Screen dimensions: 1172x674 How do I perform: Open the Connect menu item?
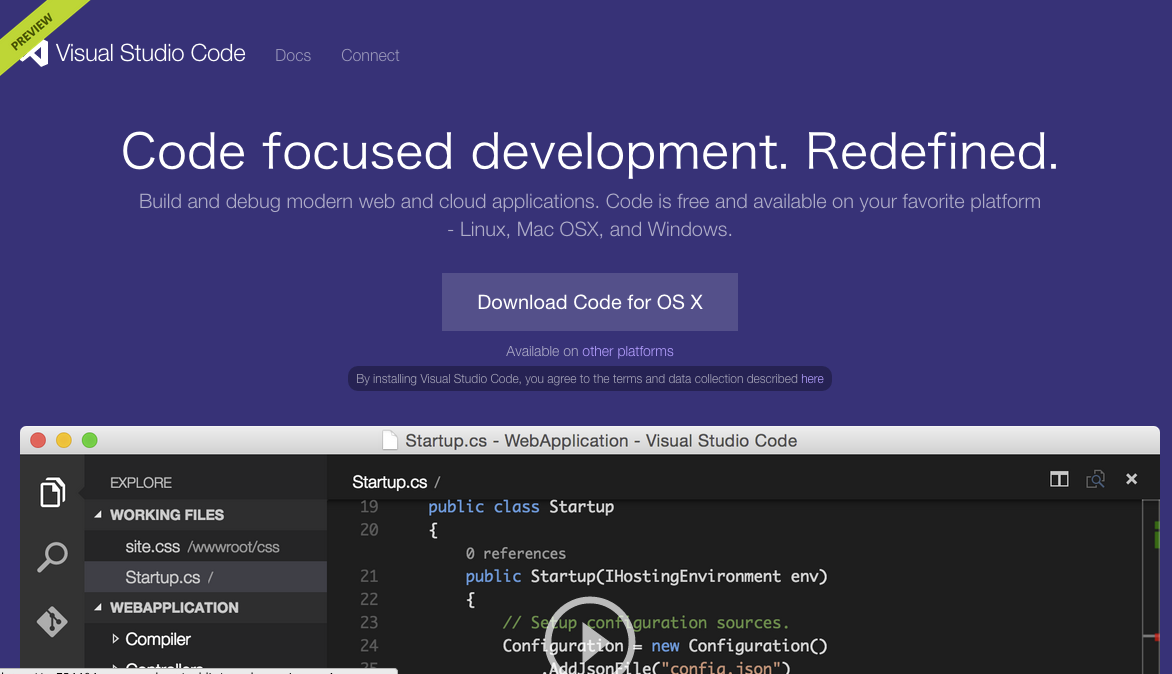[x=370, y=55]
